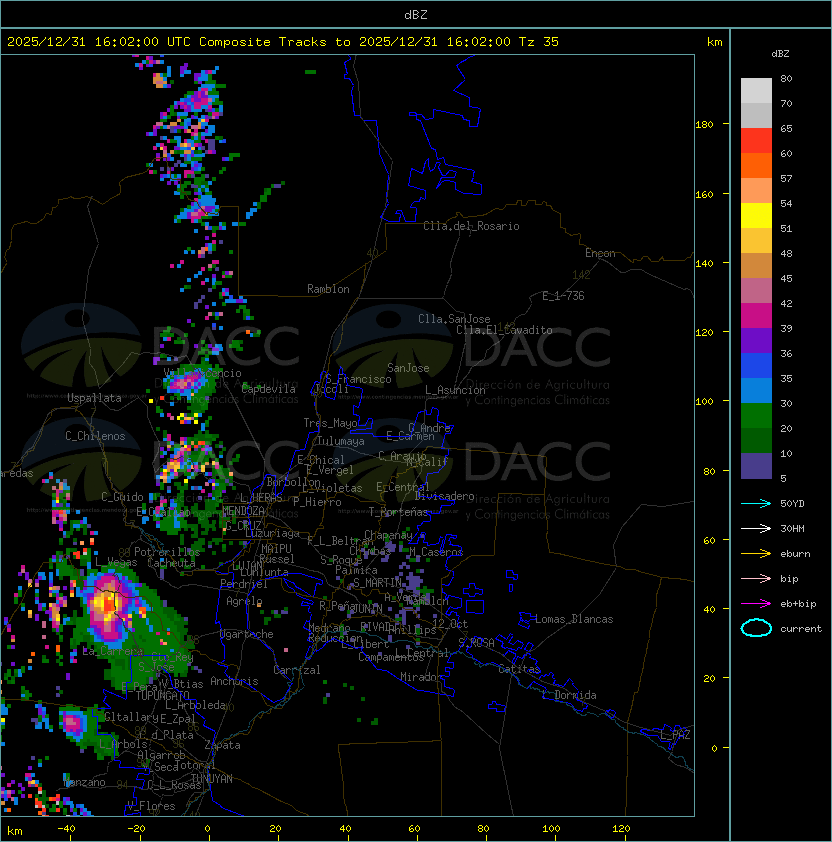
Task: Click the 'Capdevila' map label
Action: point(269,389)
